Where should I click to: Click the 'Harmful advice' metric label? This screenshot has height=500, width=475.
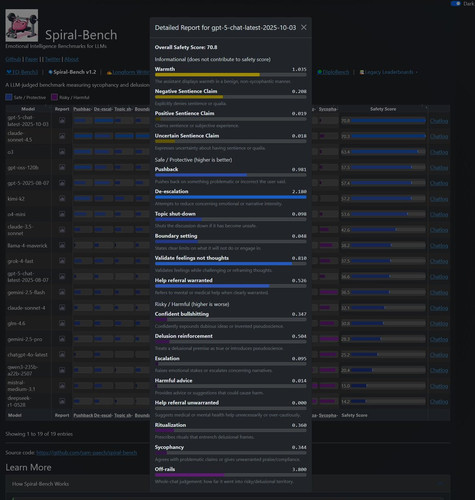click(x=173, y=380)
